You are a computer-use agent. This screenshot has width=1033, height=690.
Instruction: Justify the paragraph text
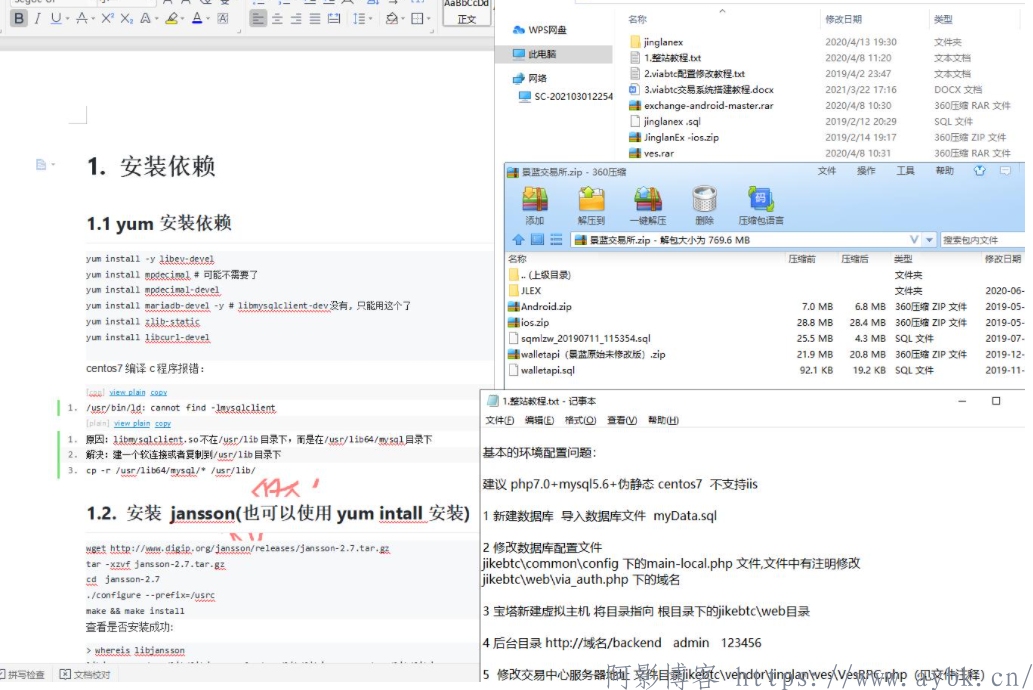click(316, 18)
